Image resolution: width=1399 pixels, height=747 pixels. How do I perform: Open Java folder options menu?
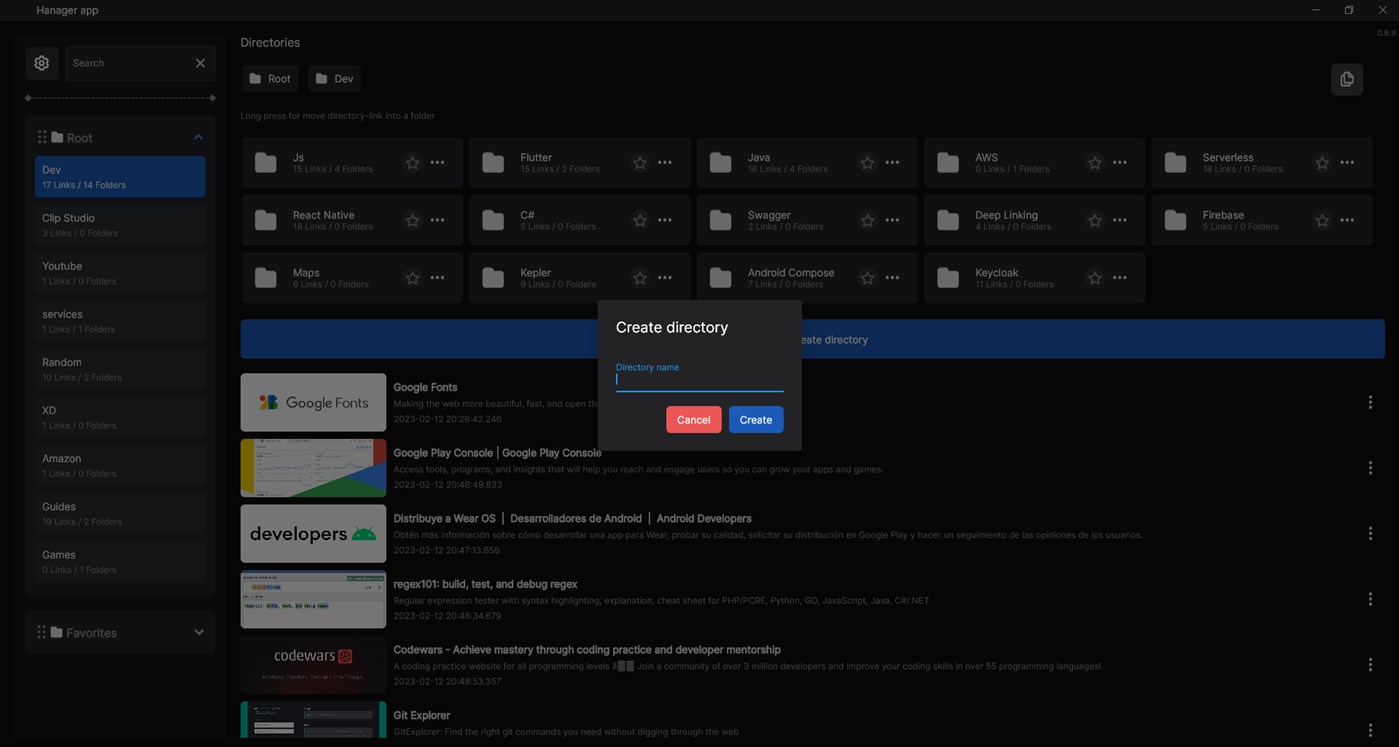click(892, 163)
